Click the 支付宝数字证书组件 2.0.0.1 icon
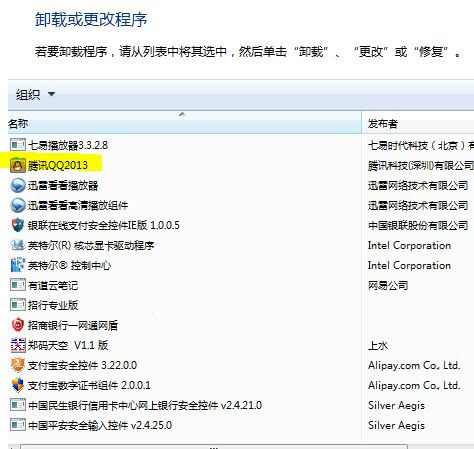 pos(18,385)
